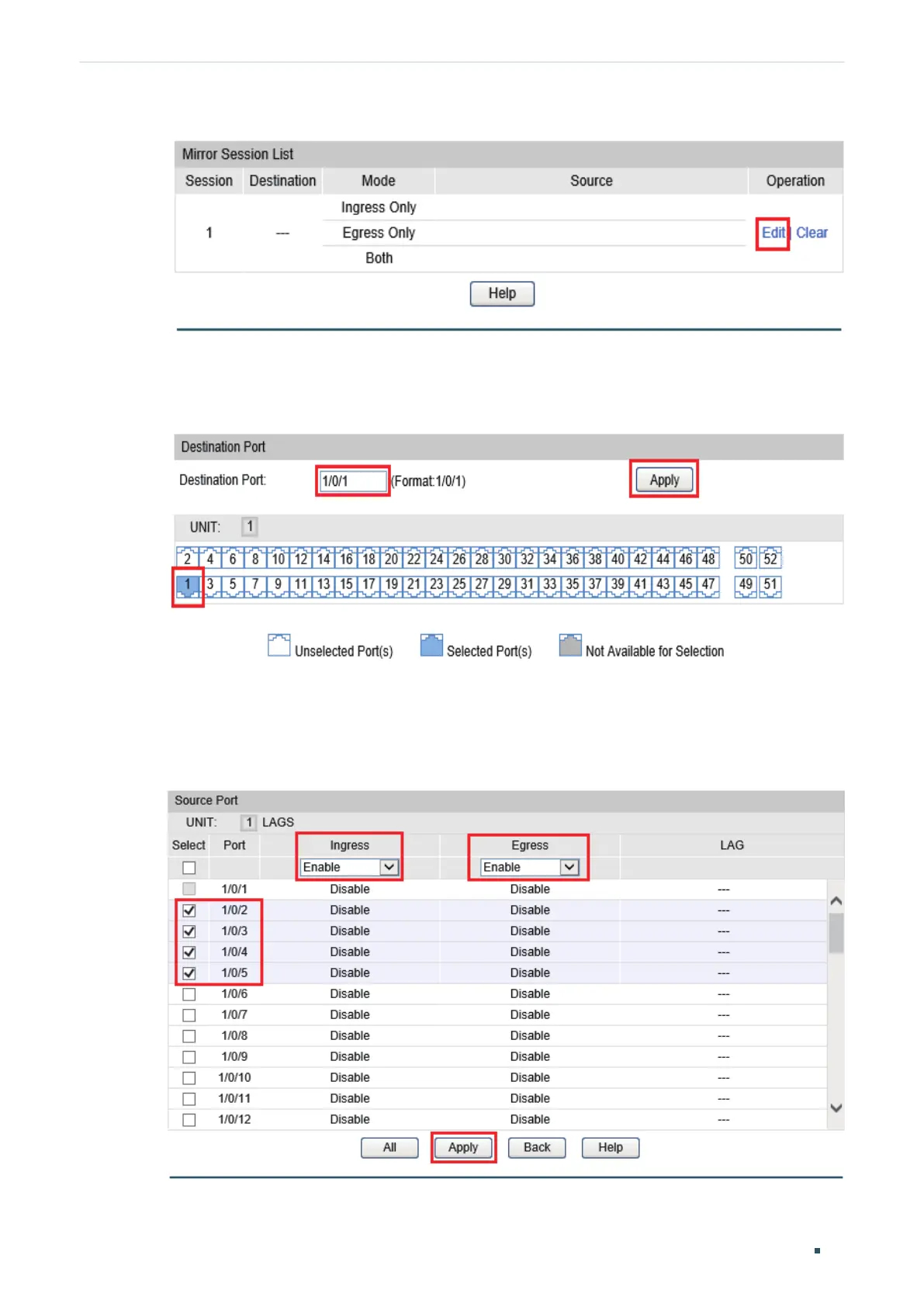This screenshot has height=1307, width=924.
Task: Select port 7 icon in the port panel
Action: click(255, 586)
